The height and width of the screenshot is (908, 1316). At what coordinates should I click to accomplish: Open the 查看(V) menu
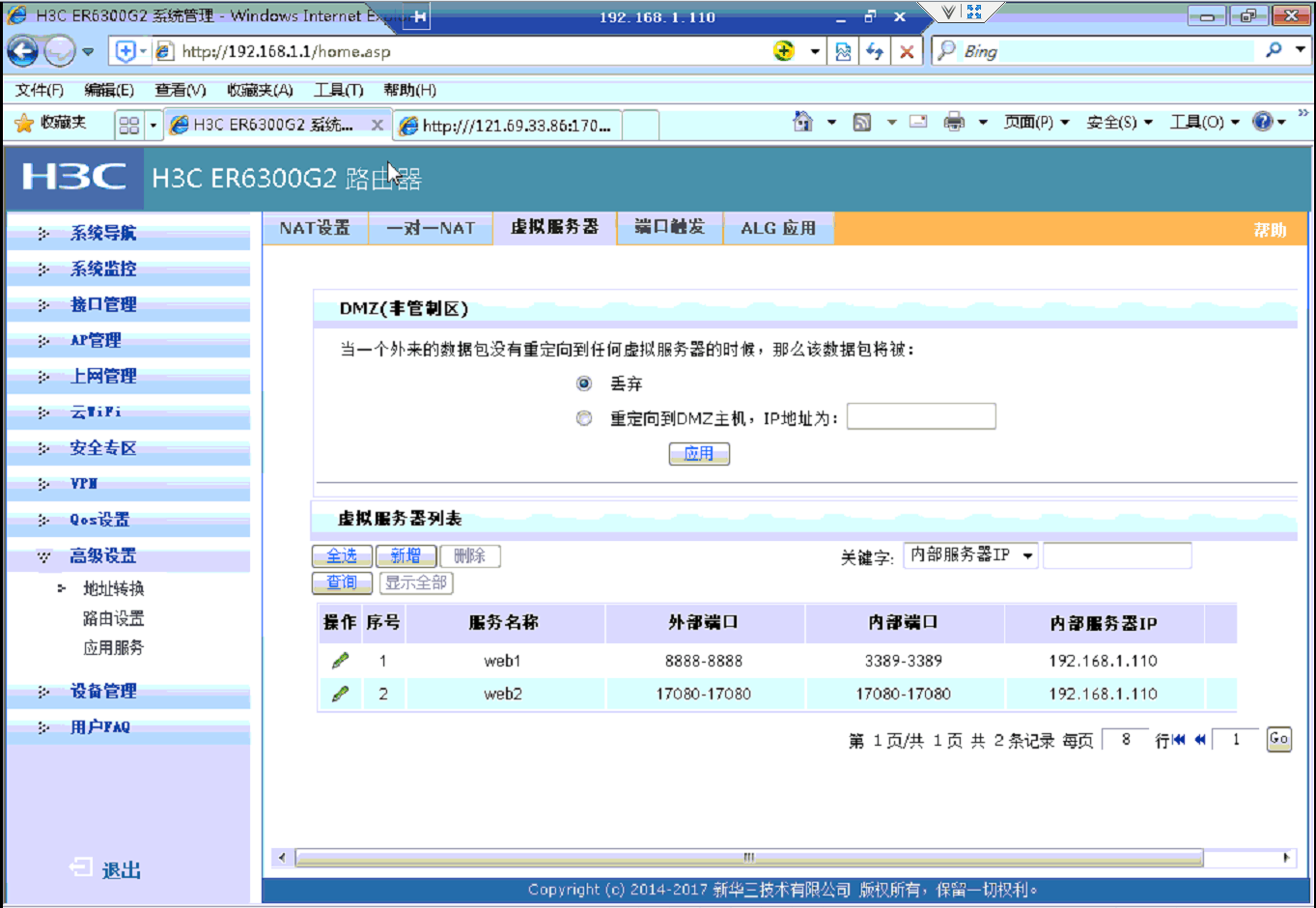(181, 90)
